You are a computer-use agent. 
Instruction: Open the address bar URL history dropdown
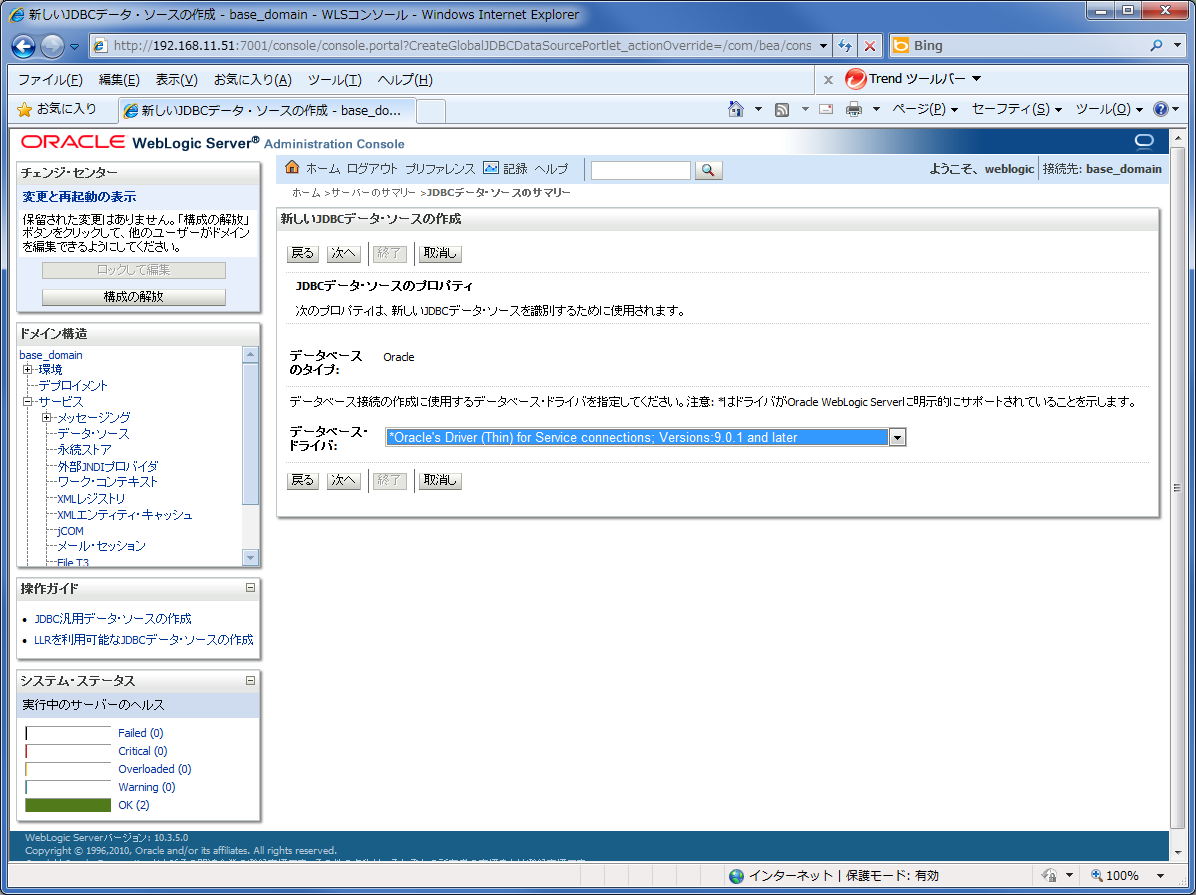pos(823,46)
